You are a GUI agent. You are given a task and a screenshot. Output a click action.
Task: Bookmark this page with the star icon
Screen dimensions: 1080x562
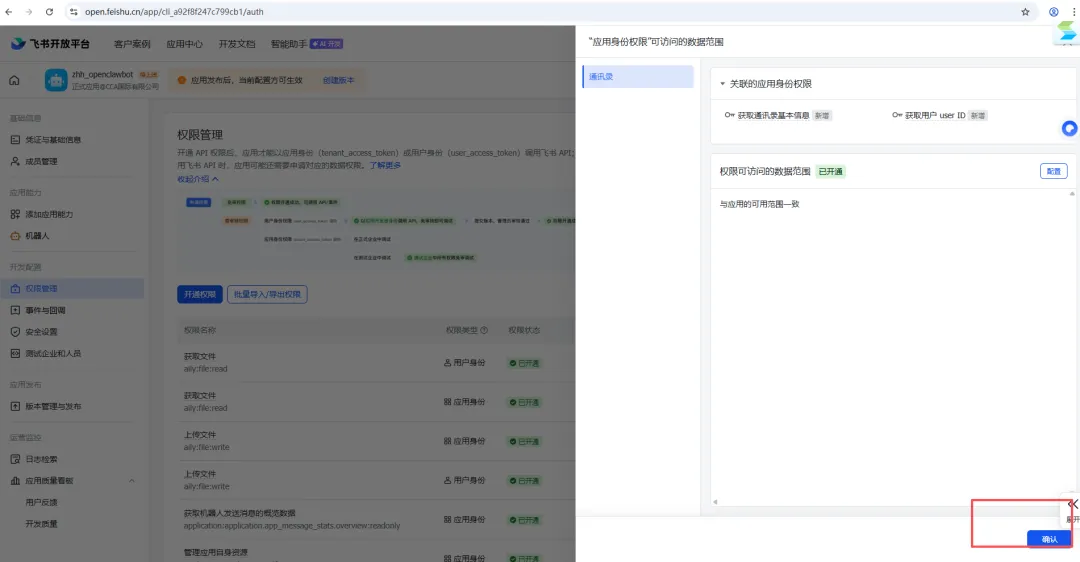(x=1025, y=12)
